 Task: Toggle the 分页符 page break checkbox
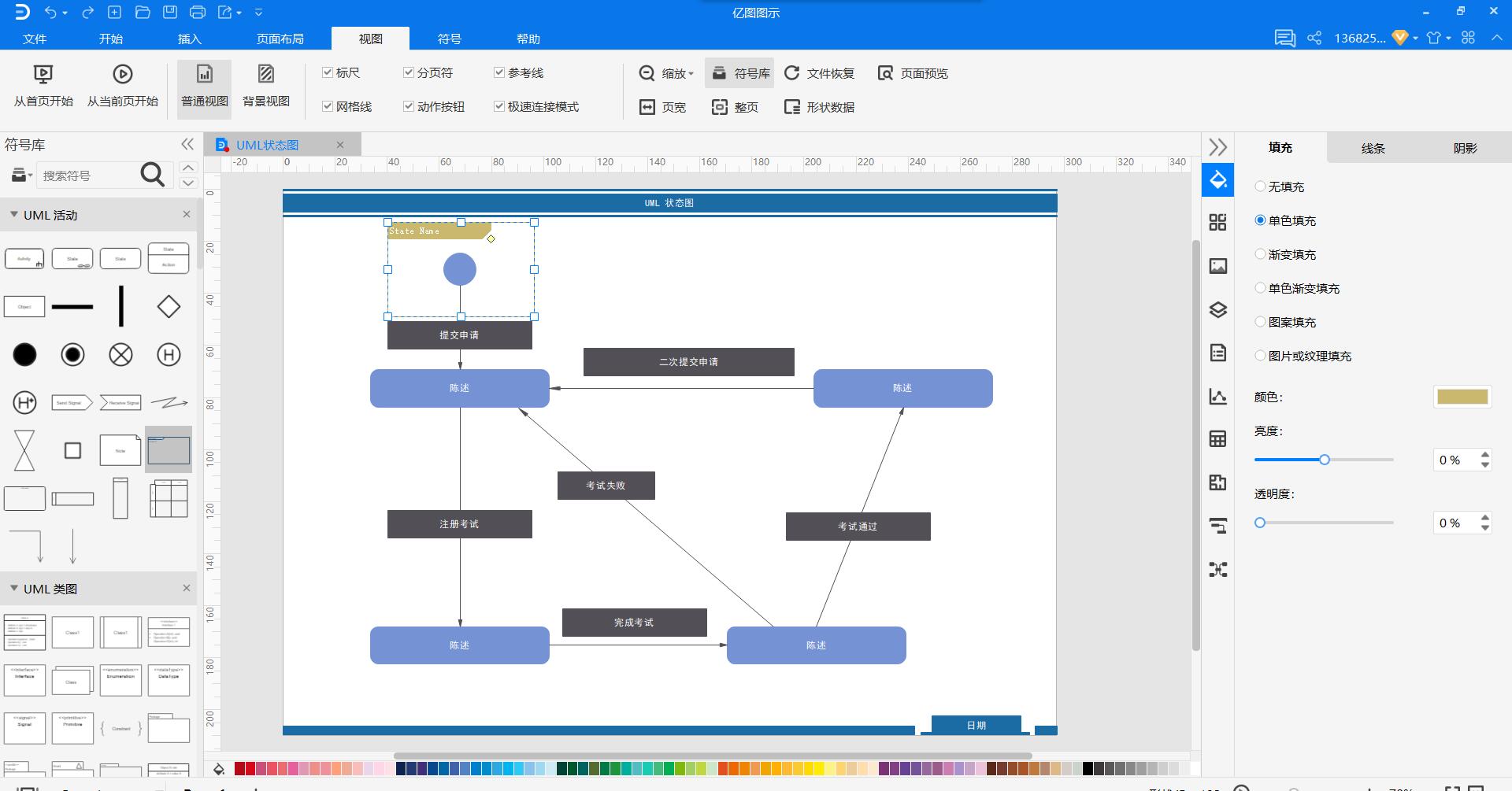409,72
